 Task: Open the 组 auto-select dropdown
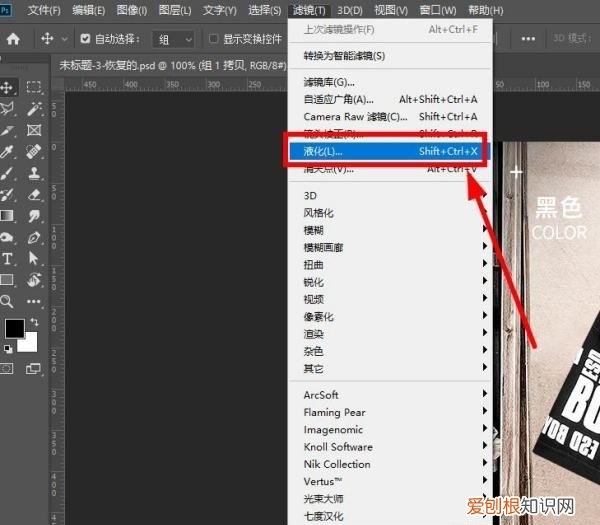click(x=173, y=39)
